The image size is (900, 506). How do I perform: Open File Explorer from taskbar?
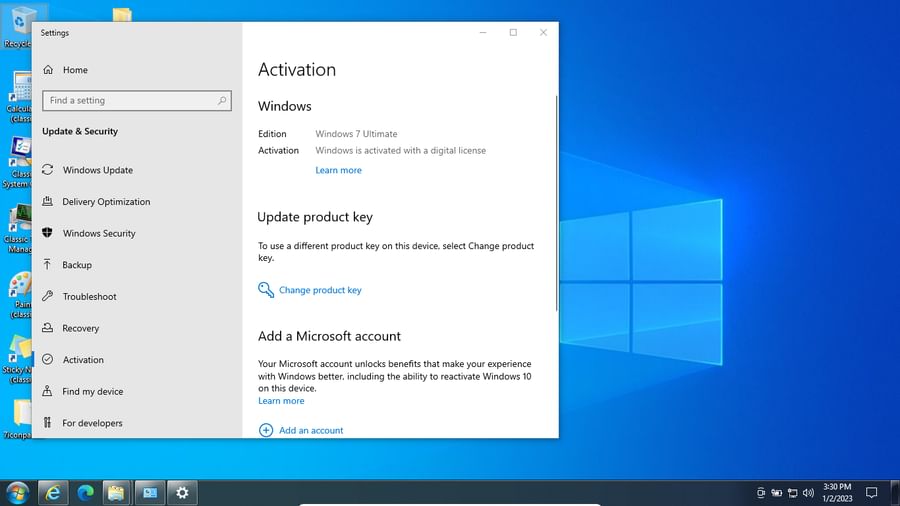(x=117, y=492)
